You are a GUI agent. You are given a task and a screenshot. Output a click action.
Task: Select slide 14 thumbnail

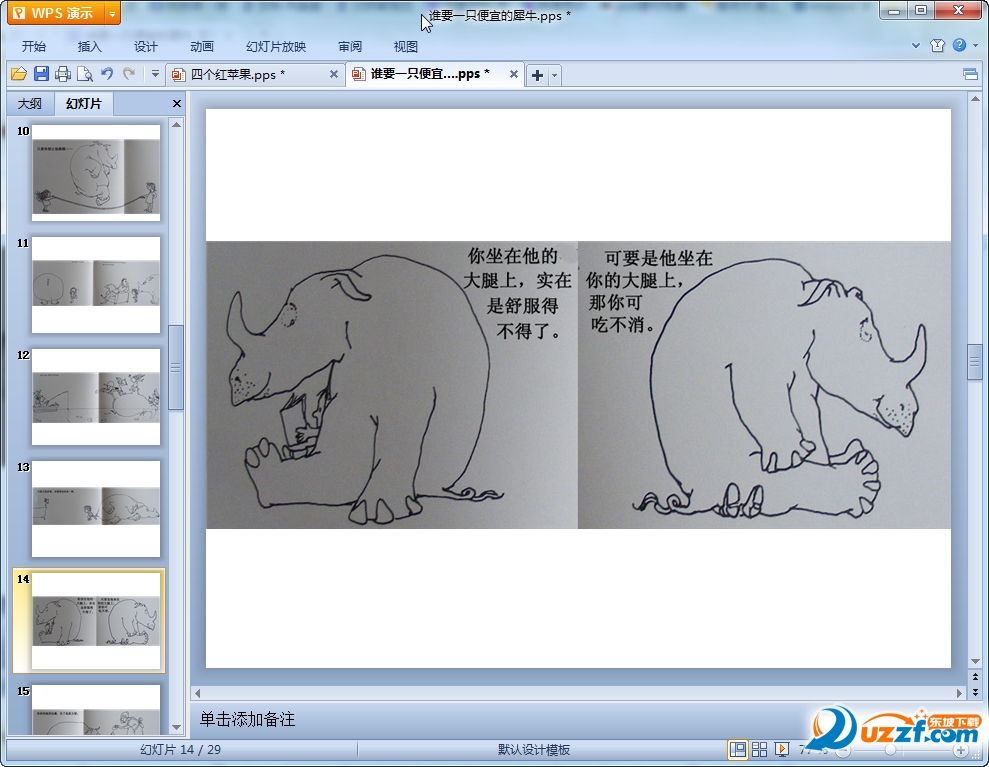[96, 621]
